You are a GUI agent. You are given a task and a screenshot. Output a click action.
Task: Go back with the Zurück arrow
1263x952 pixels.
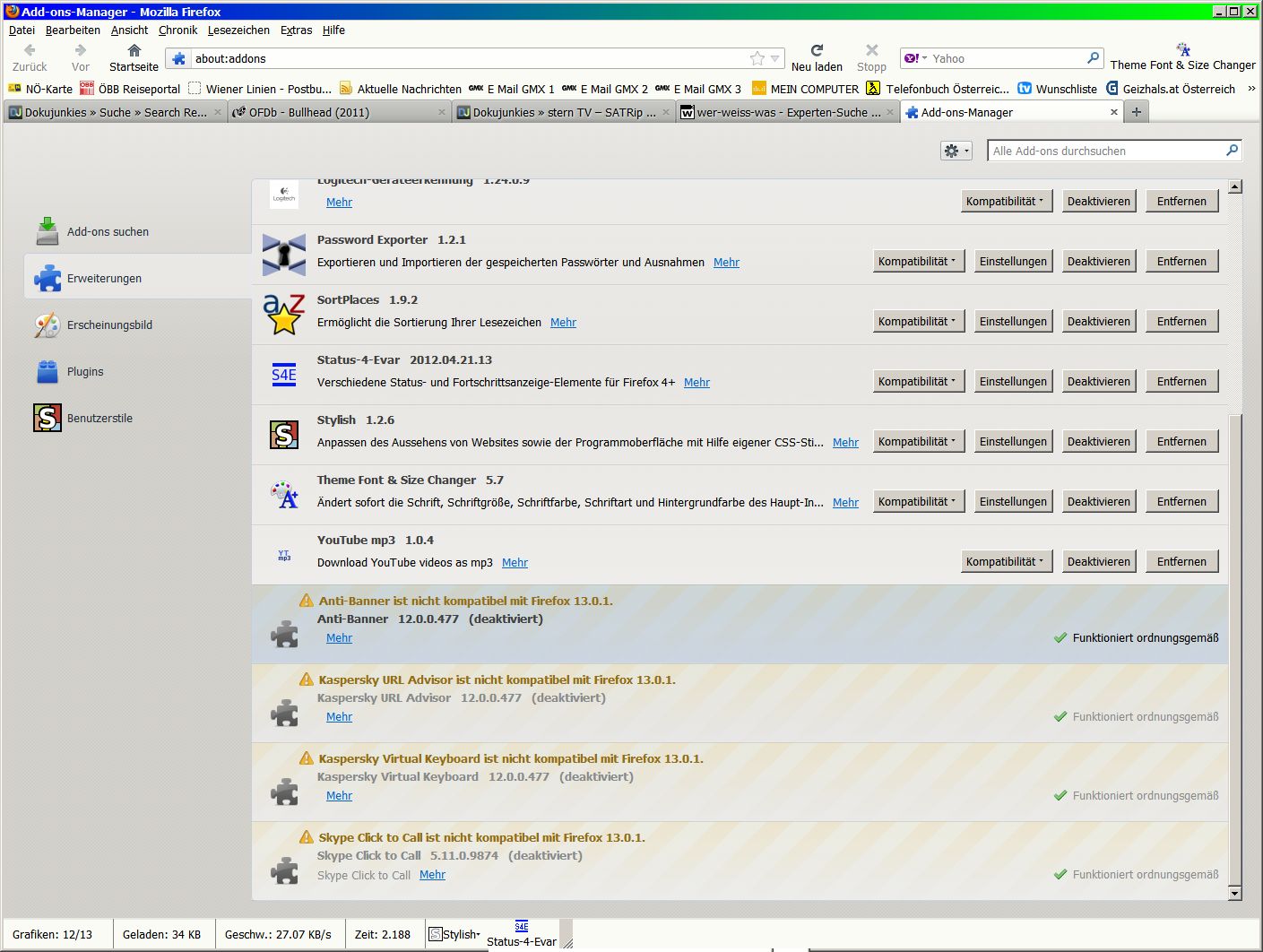(30, 51)
